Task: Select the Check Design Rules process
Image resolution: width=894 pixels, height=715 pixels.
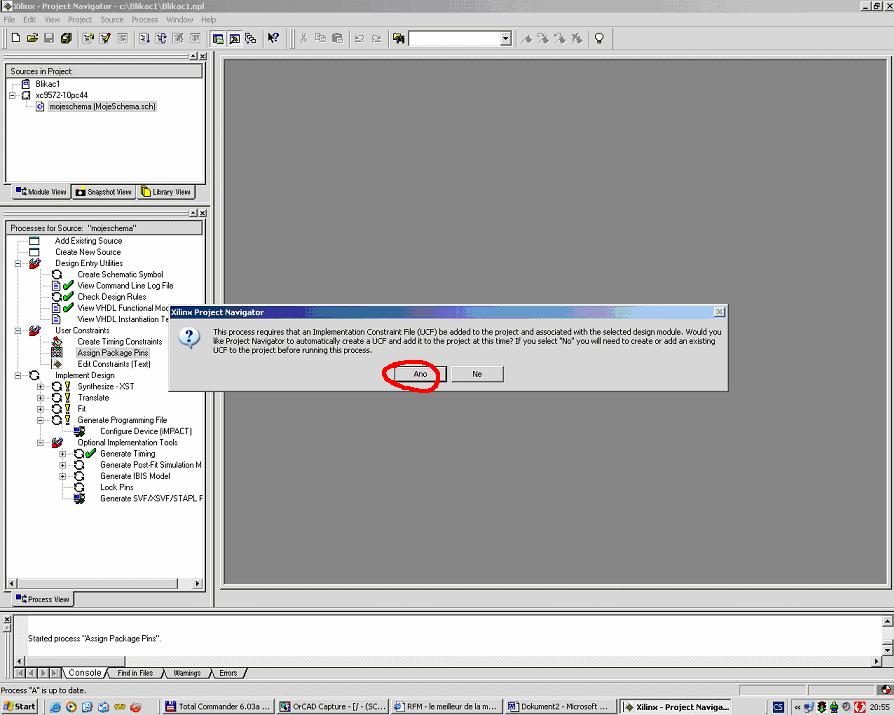Action: click(x=112, y=297)
